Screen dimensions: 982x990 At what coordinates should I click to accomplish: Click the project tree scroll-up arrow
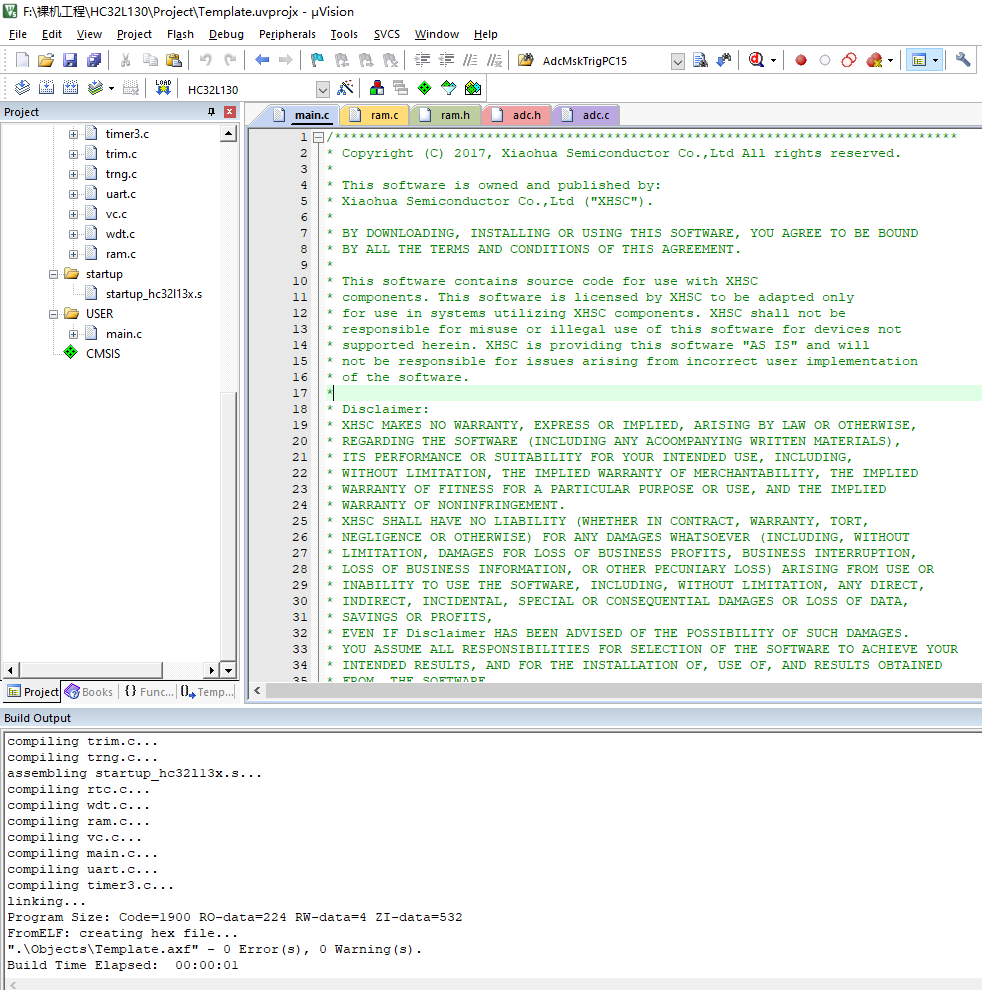tap(229, 133)
